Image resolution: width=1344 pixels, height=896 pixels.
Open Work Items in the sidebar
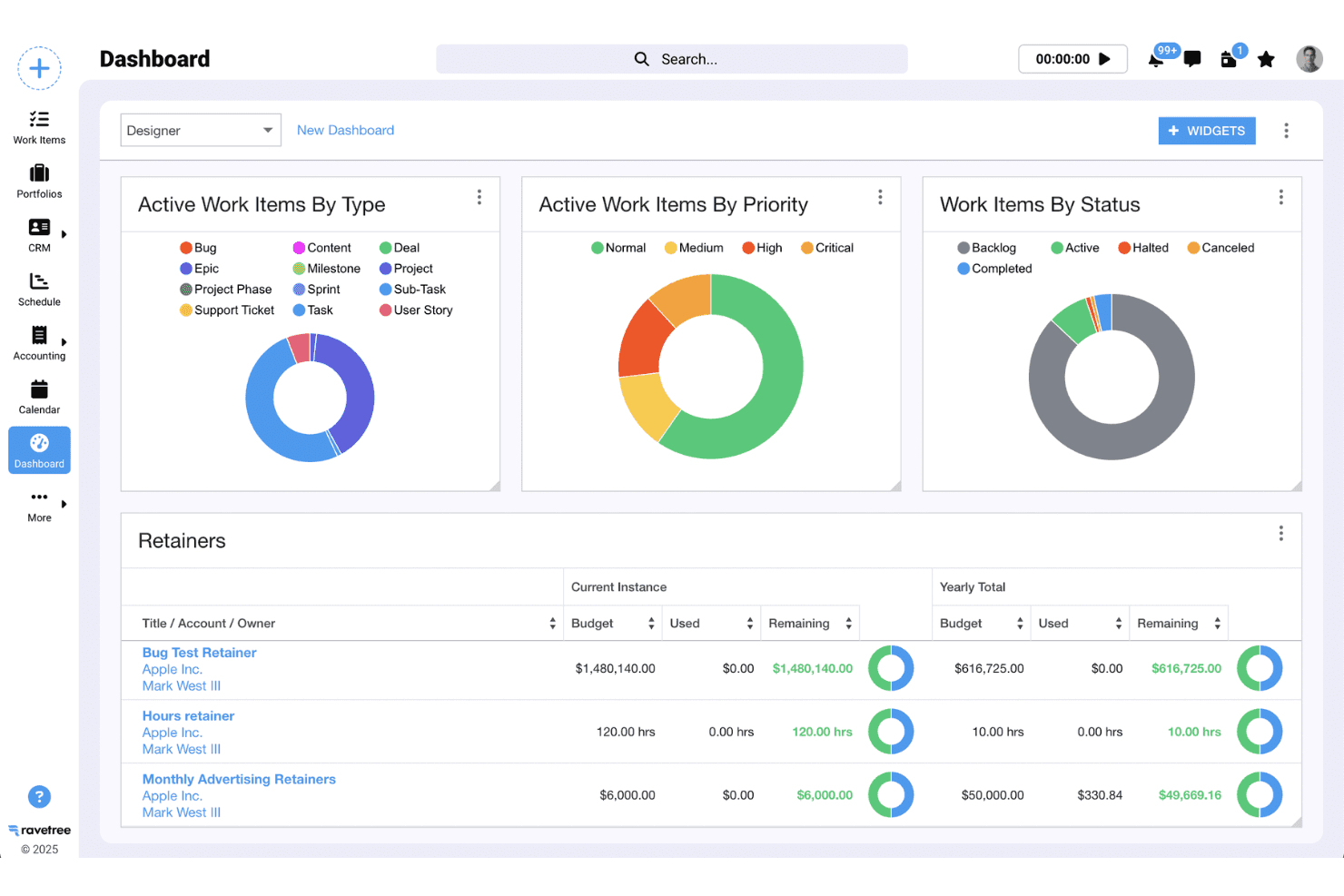(x=39, y=128)
